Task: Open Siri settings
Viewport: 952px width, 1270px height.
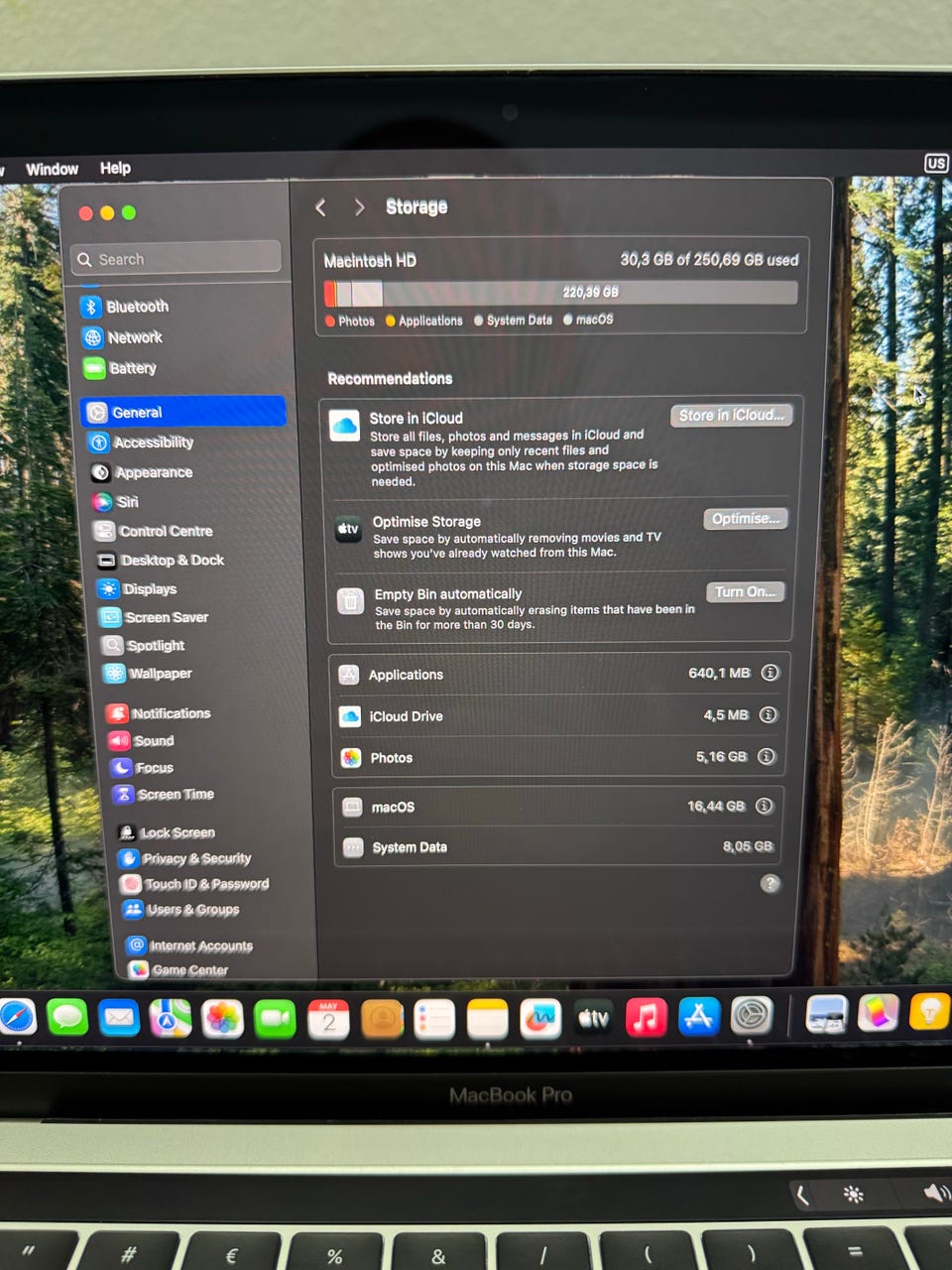Action: (x=116, y=502)
